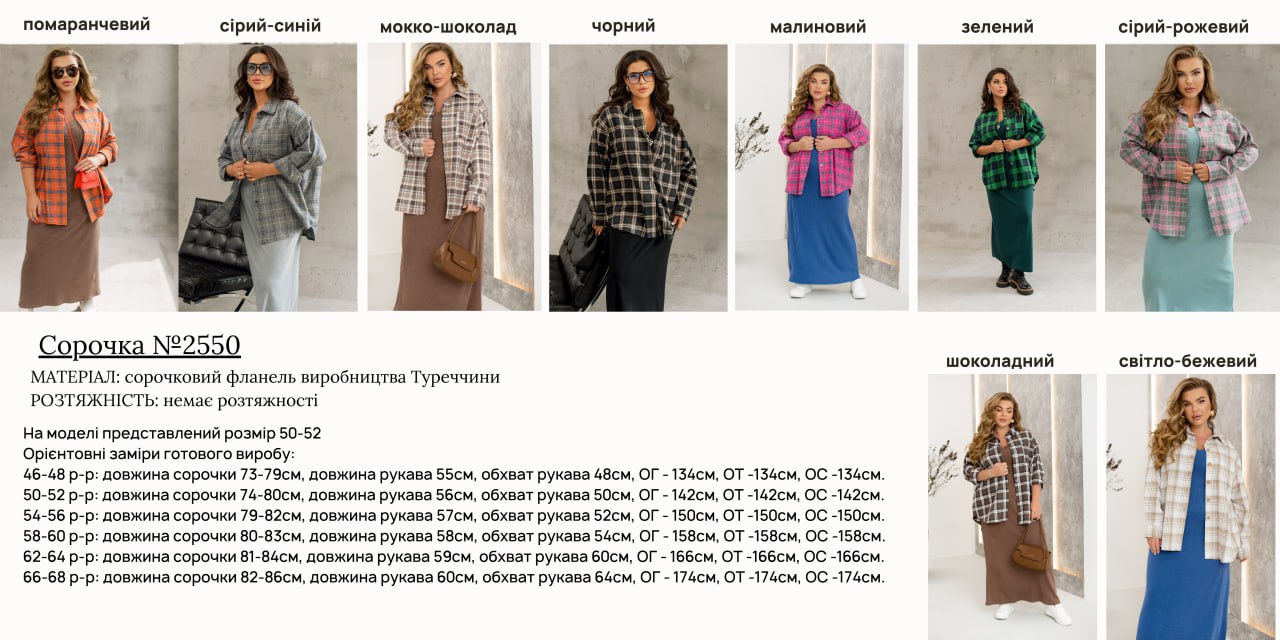
Task: Click the 54-56 size measurements row
Action: coord(454,515)
